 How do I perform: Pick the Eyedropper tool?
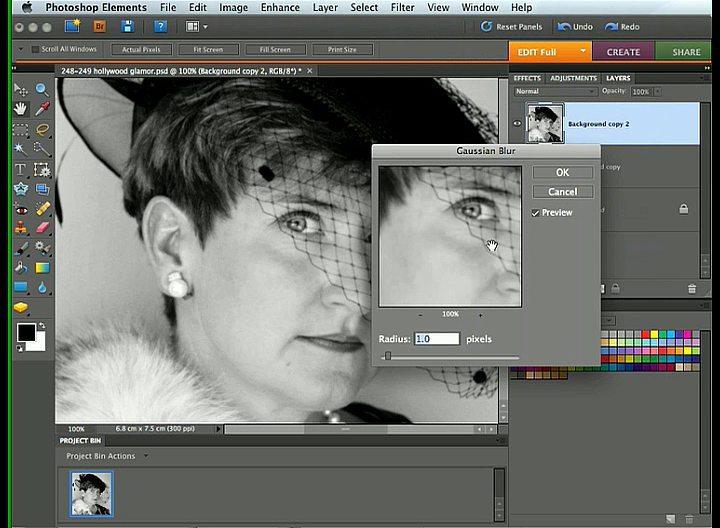[x=42, y=109]
